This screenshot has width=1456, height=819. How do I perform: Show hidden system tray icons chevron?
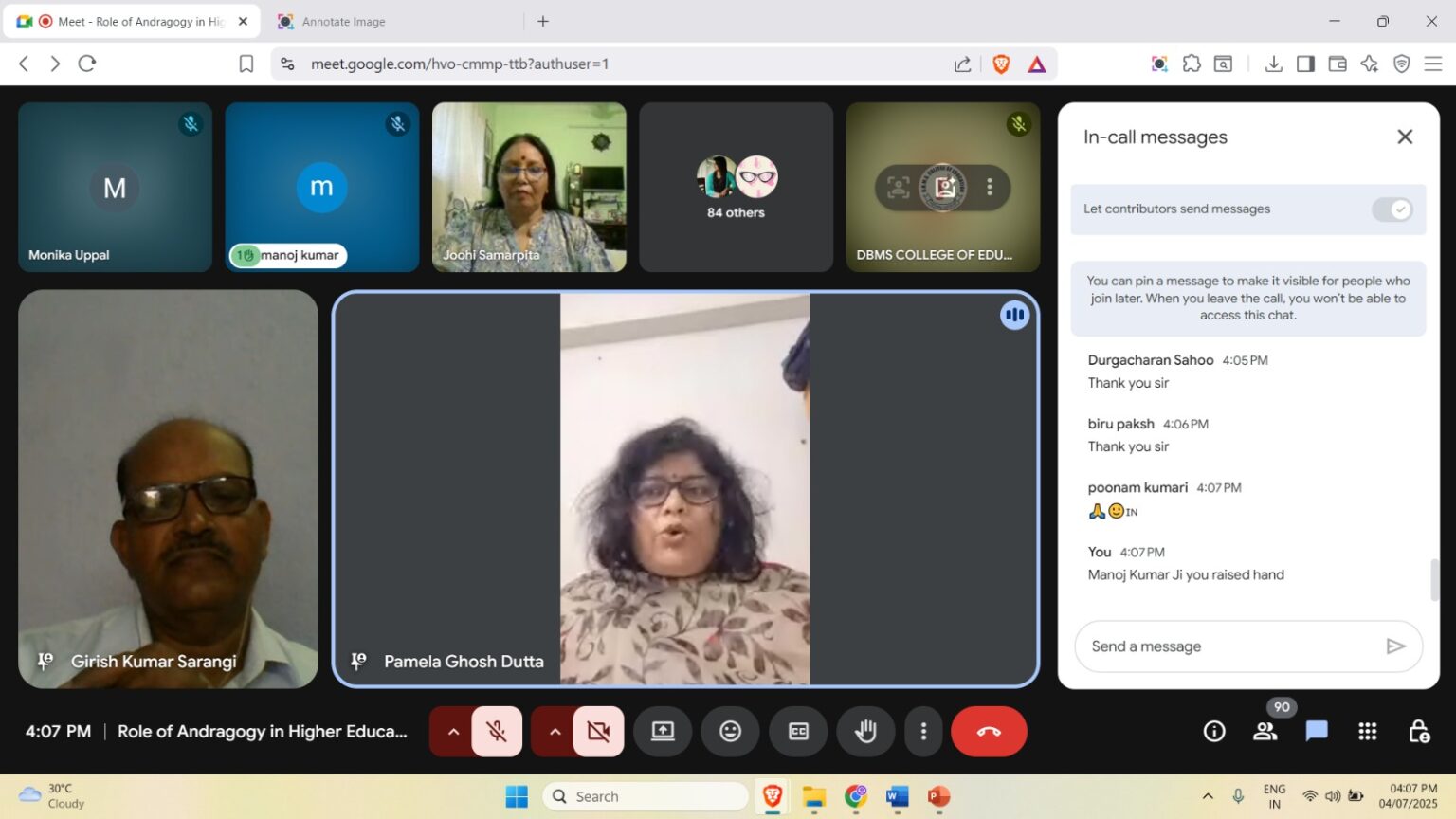tap(1208, 796)
